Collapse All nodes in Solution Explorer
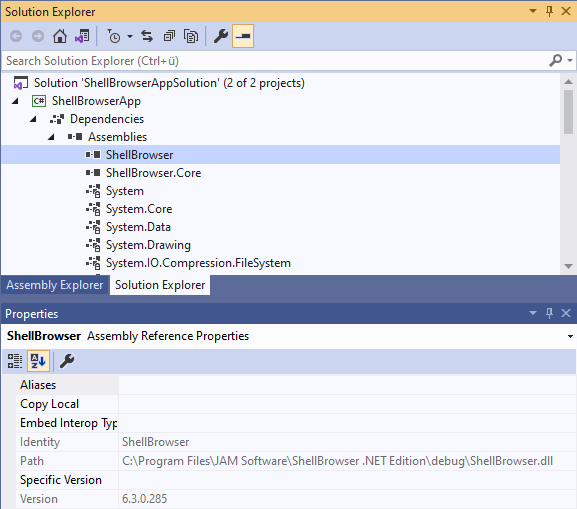577x509 pixels. (169, 36)
